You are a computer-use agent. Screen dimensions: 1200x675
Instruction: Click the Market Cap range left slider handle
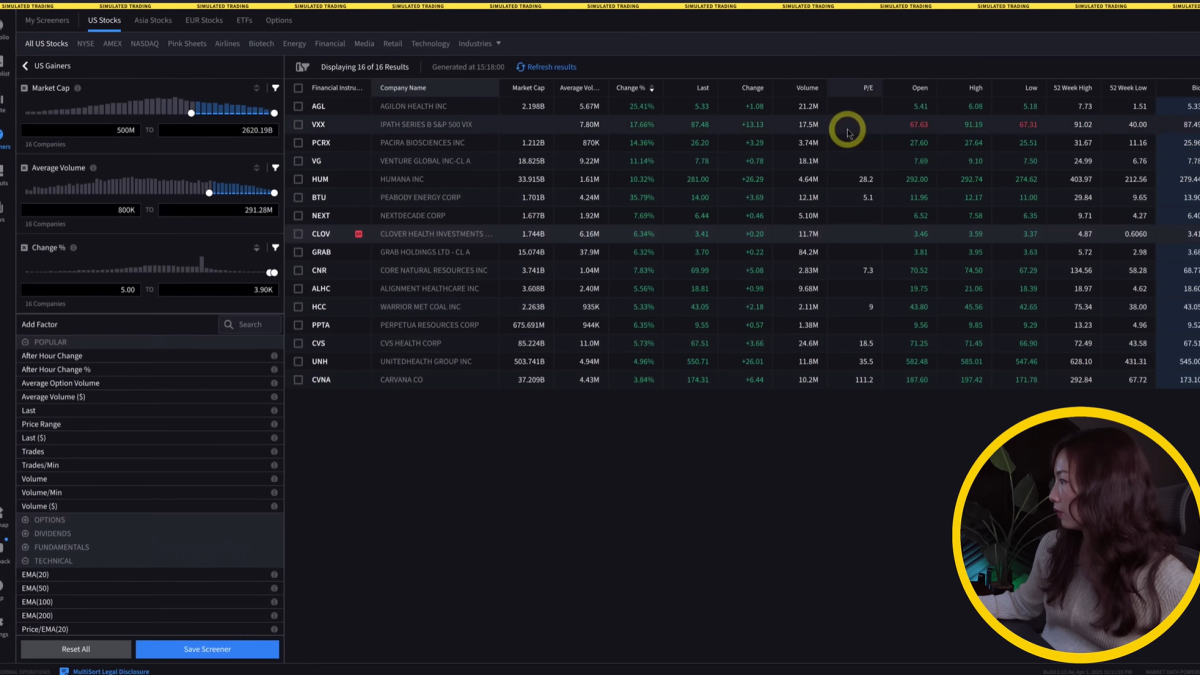[191, 113]
